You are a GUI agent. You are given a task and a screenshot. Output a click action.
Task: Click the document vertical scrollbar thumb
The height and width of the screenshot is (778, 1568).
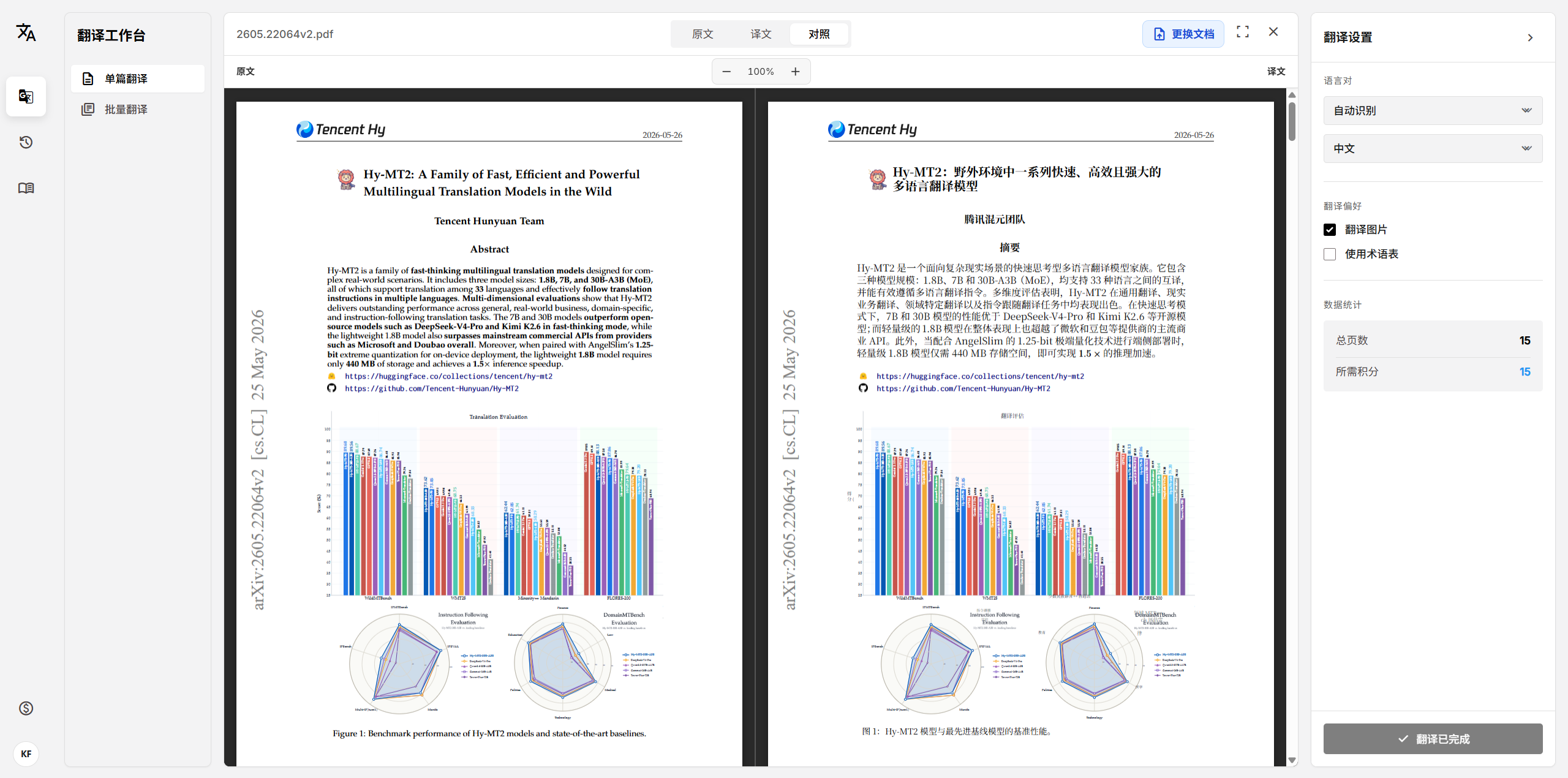[x=1292, y=121]
